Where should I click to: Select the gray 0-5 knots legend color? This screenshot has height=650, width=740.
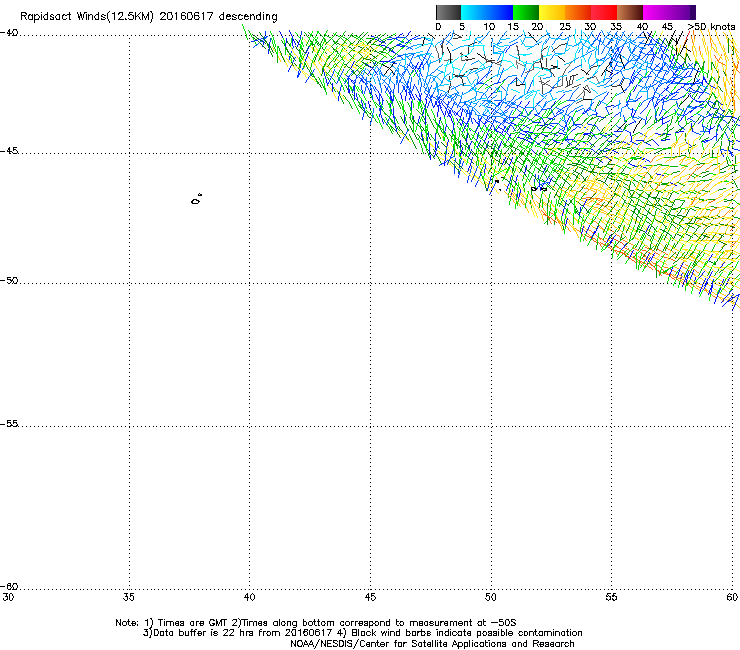[x=448, y=12]
